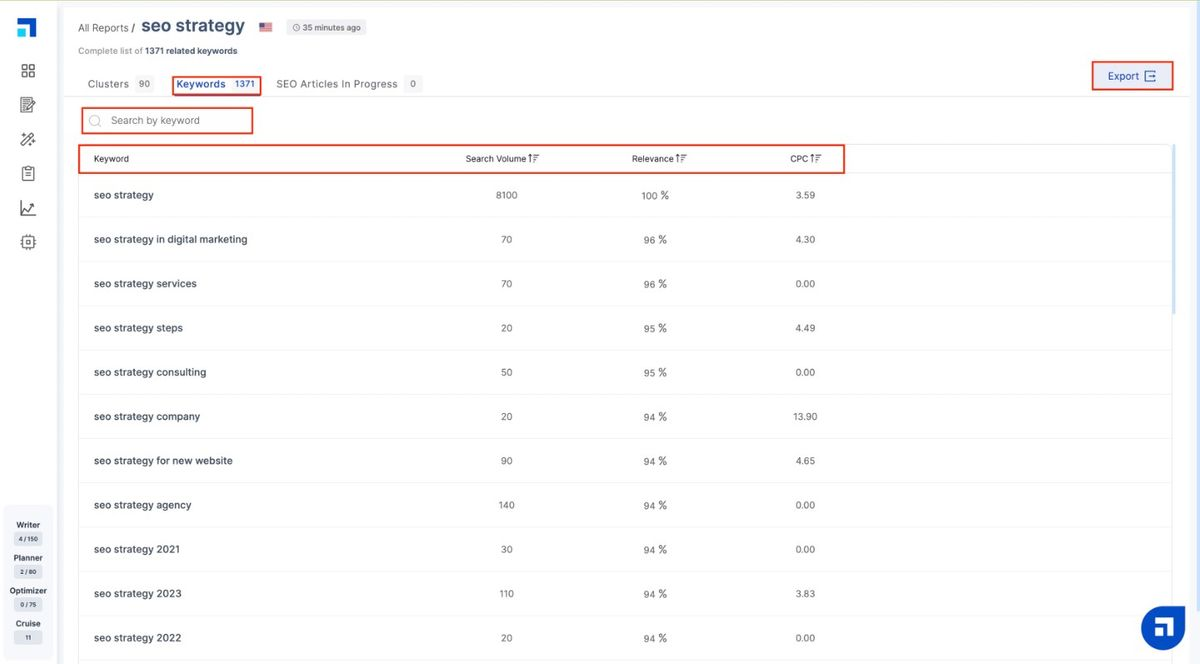The height and width of the screenshot is (664, 1200).
Task: Click the Clusters count badge 90
Action: (144, 84)
